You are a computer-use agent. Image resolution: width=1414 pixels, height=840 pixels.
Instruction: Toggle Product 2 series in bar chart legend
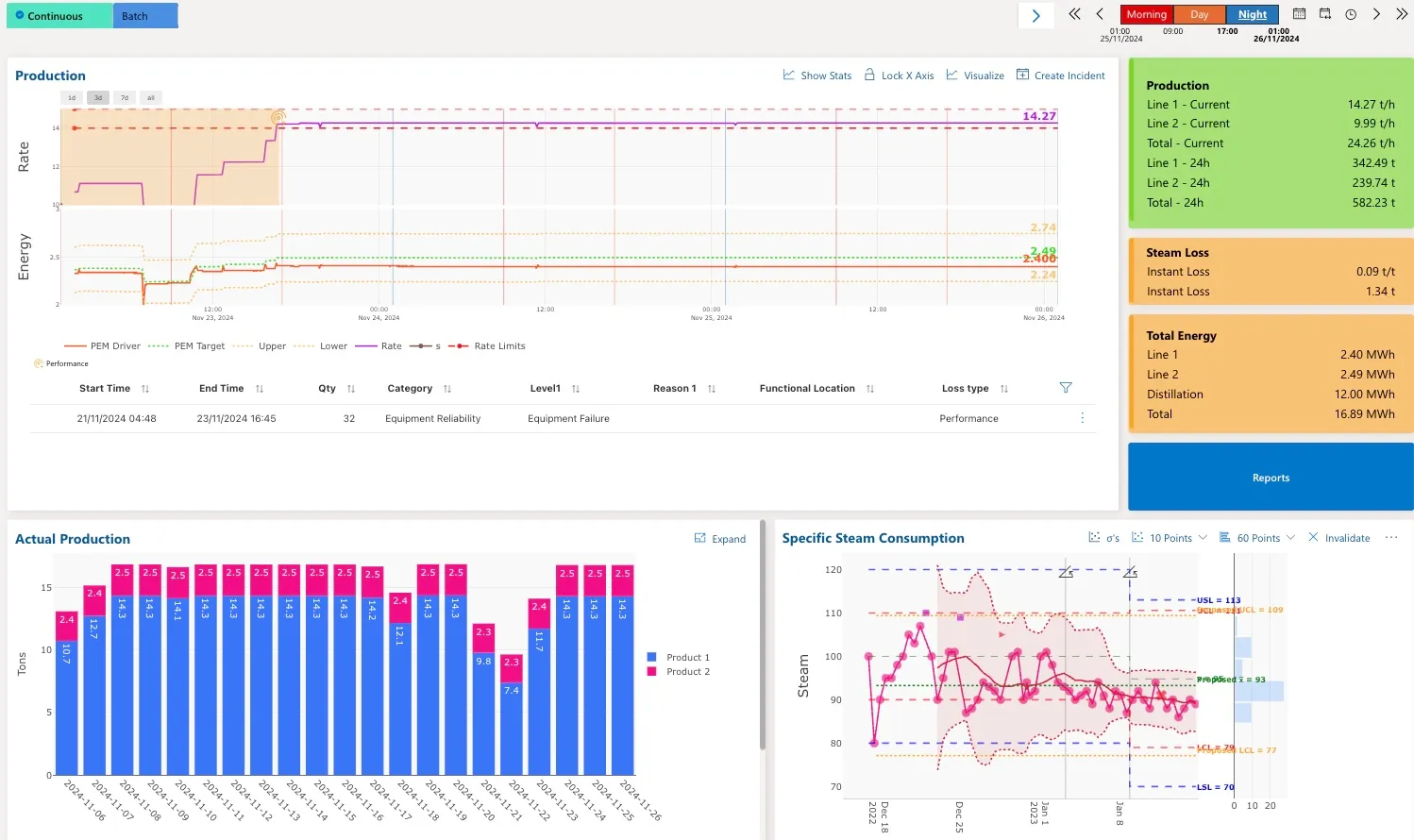pyautogui.click(x=678, y=672)
